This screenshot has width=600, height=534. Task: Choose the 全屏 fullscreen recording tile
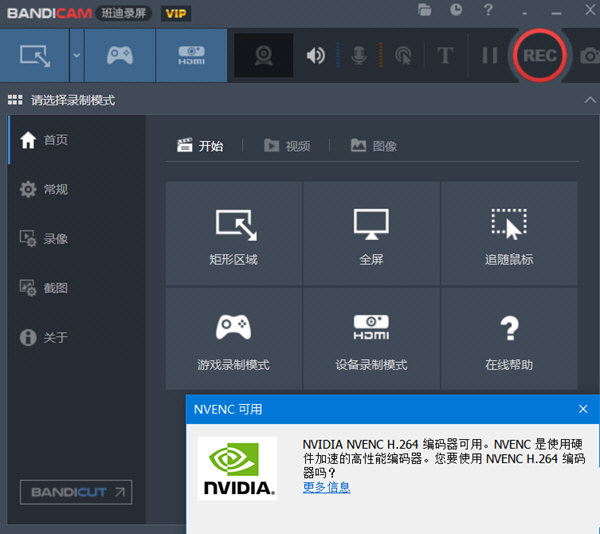[371, 233]
